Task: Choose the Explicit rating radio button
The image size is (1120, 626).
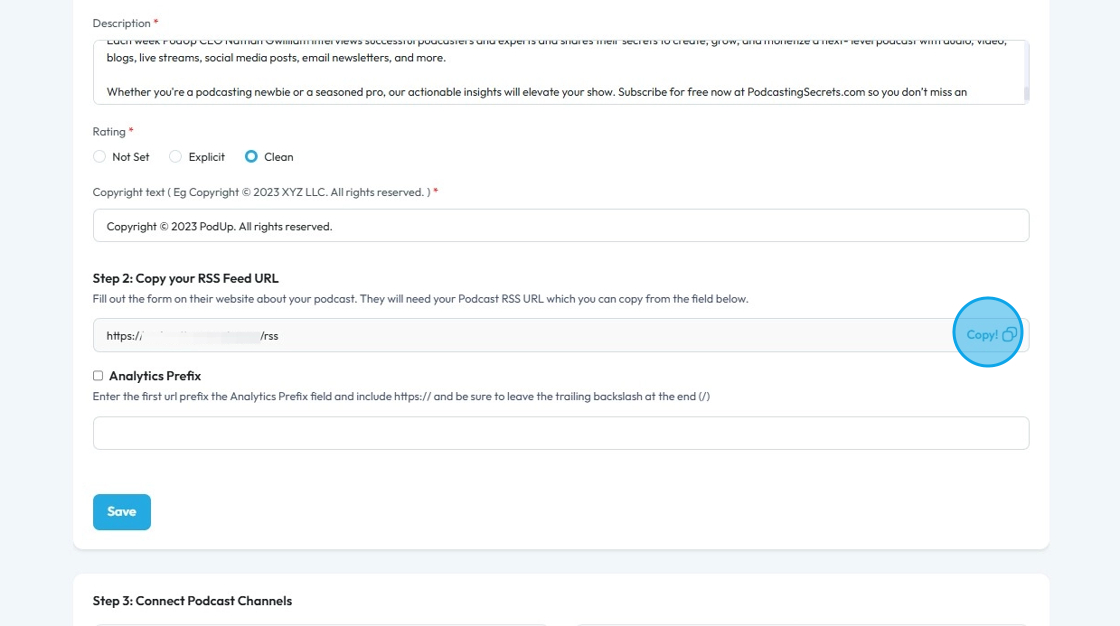Action: click(x=175, y=157)
